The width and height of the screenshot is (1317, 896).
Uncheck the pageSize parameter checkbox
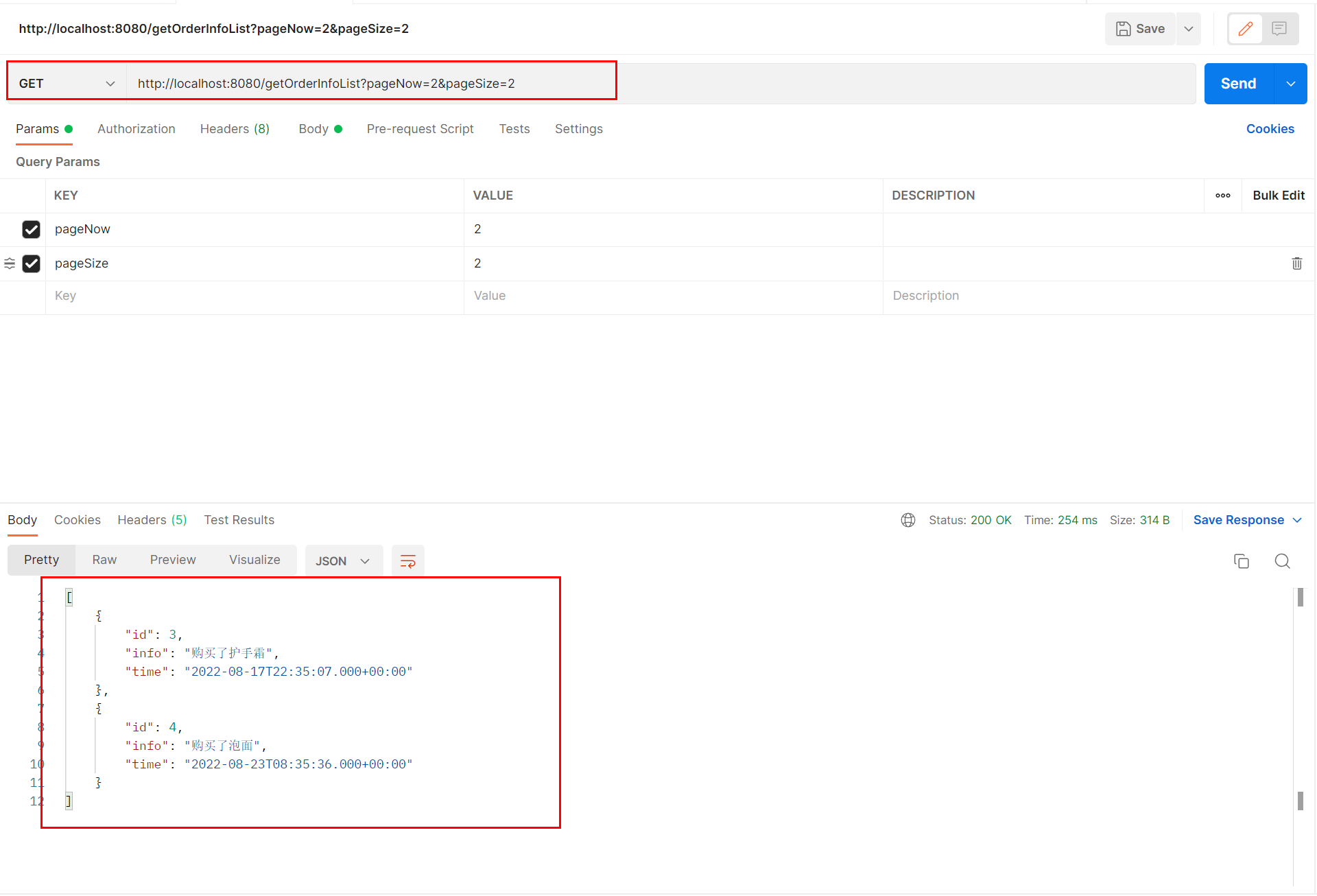(32, 263)
